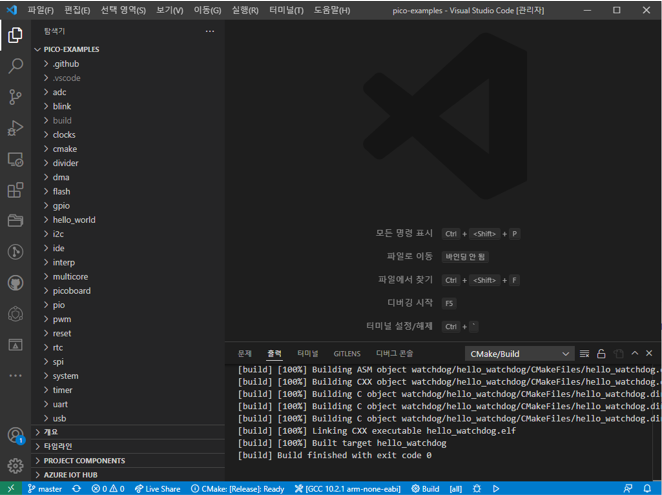Open Run and Debug view icon
662x495 pixels.
[x=15, y=128]
